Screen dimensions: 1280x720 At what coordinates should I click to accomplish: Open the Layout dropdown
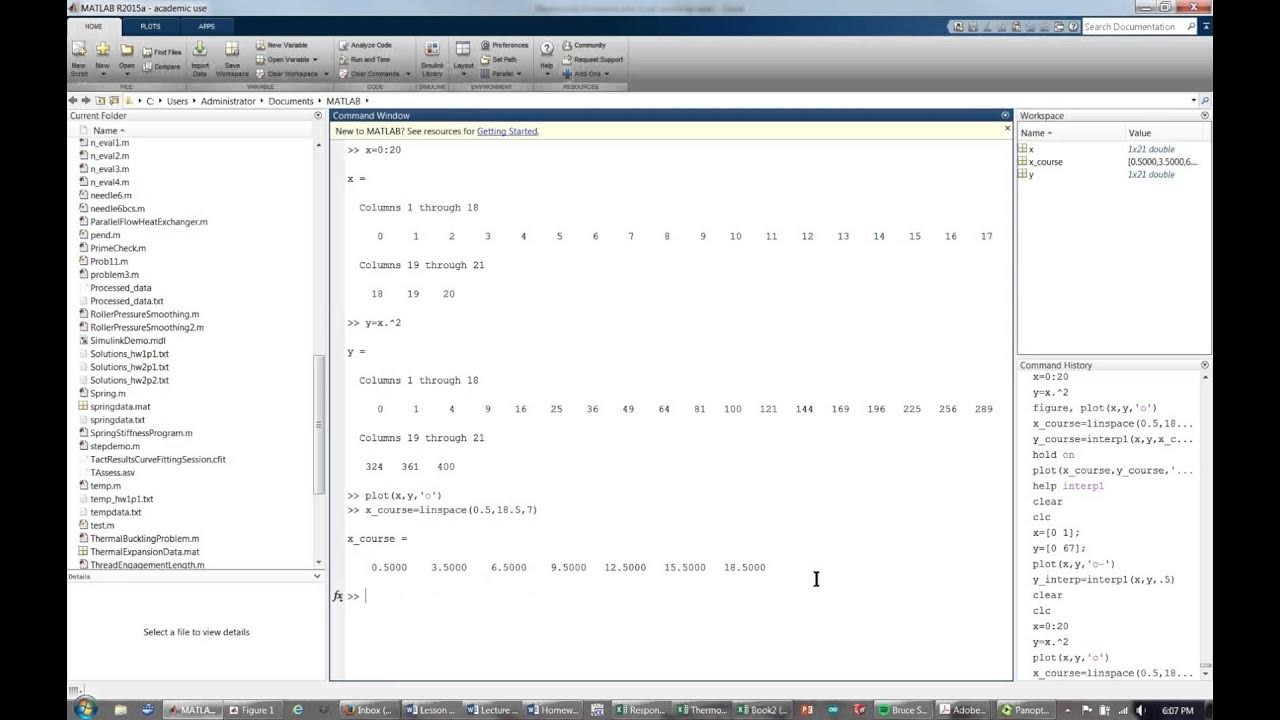463,58
